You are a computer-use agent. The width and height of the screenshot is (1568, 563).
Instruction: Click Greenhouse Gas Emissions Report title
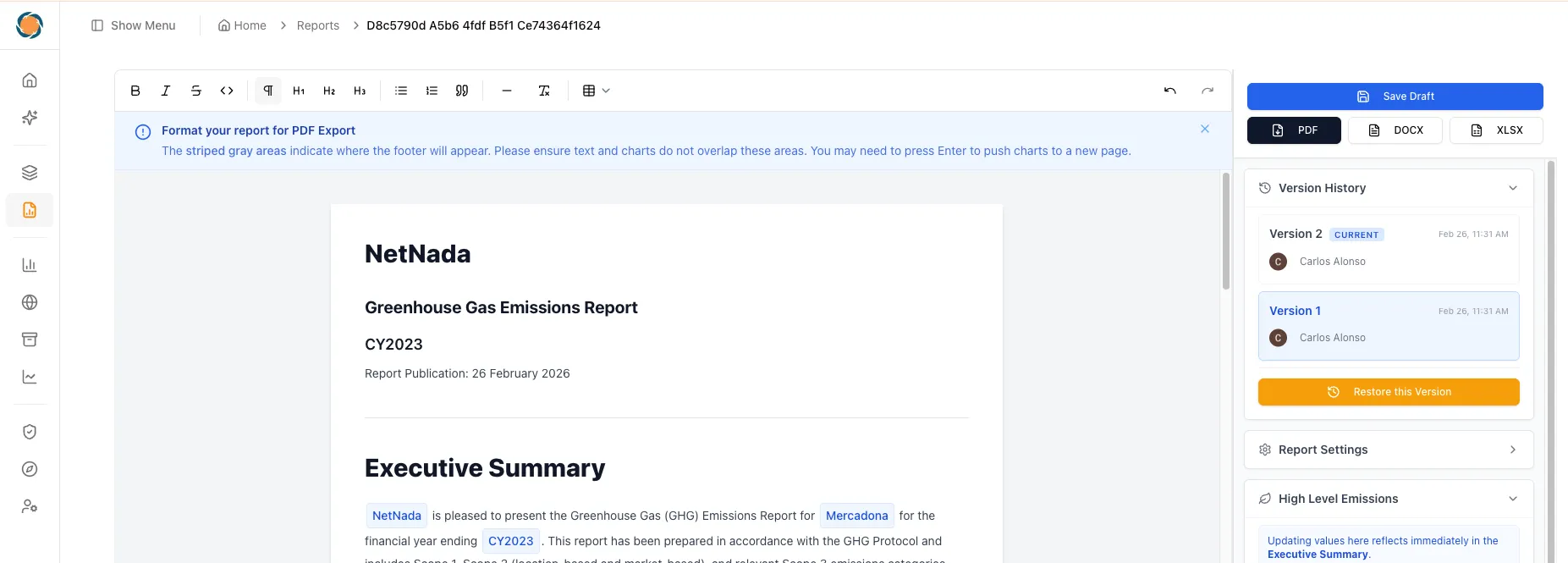click(x=501, y=307)
